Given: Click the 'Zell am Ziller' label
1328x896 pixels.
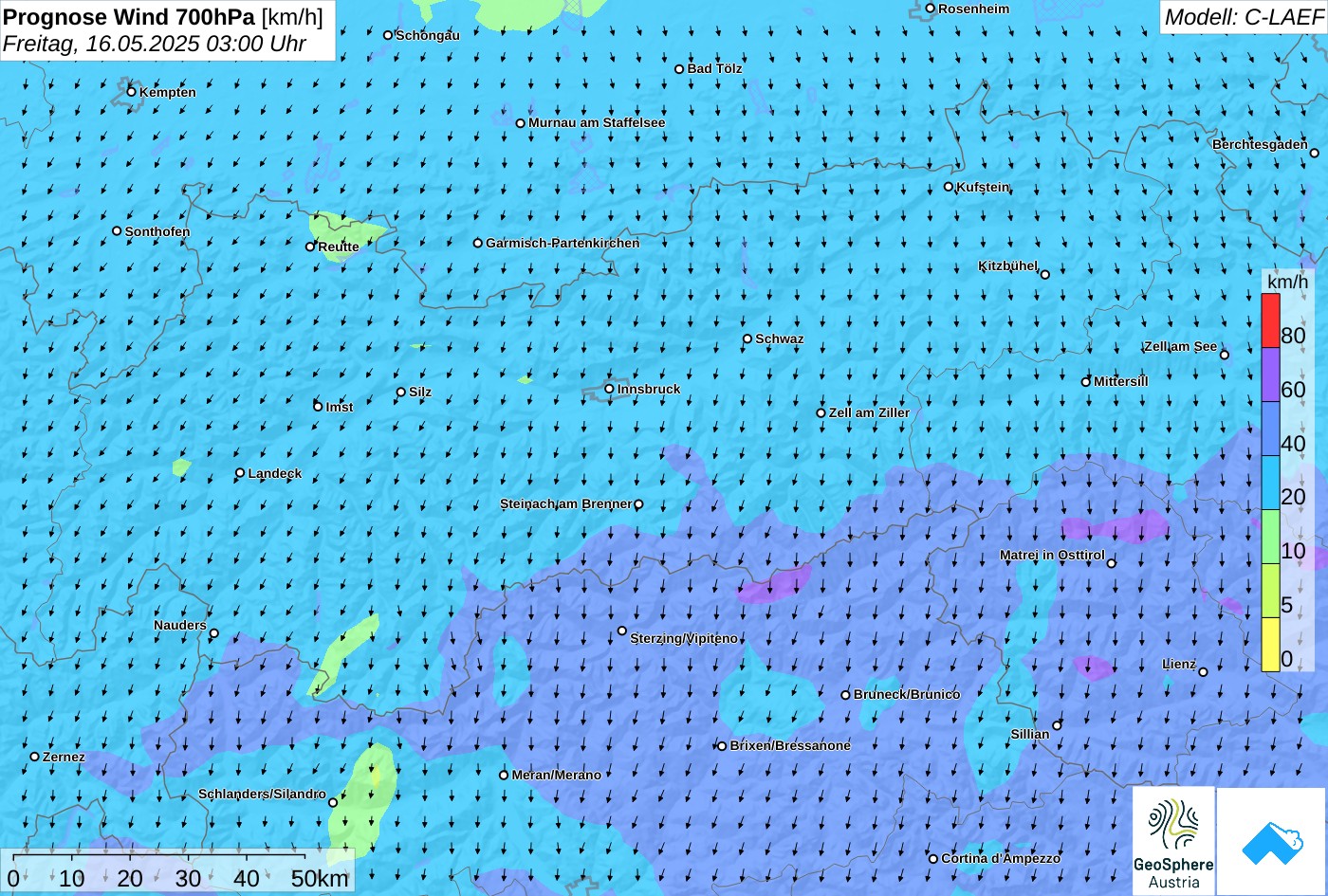Looking at the screenshot, I should coord(869,412).
